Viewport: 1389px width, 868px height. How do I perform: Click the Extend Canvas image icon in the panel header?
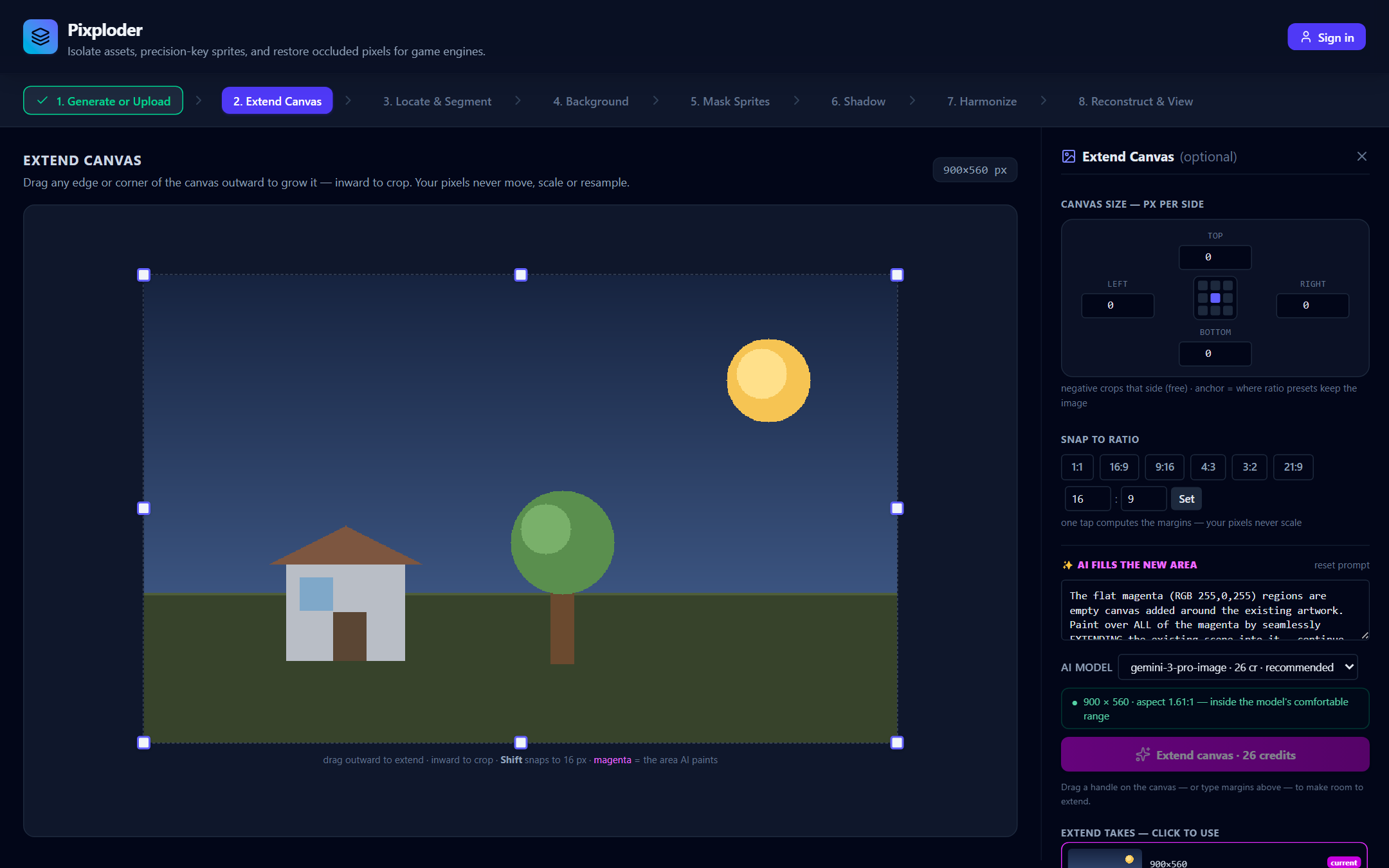point(1068,156)
